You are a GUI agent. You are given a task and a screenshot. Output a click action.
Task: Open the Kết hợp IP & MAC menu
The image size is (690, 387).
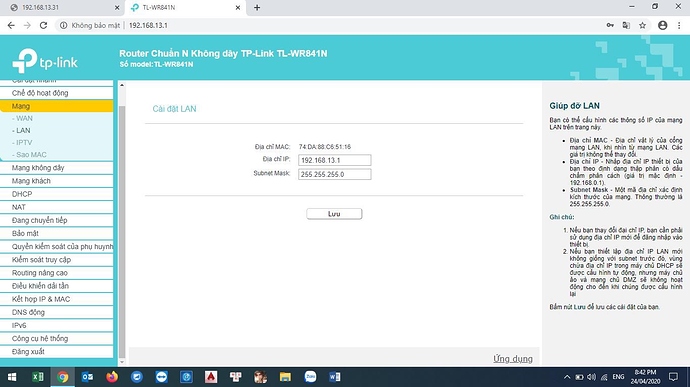(57, 299)
